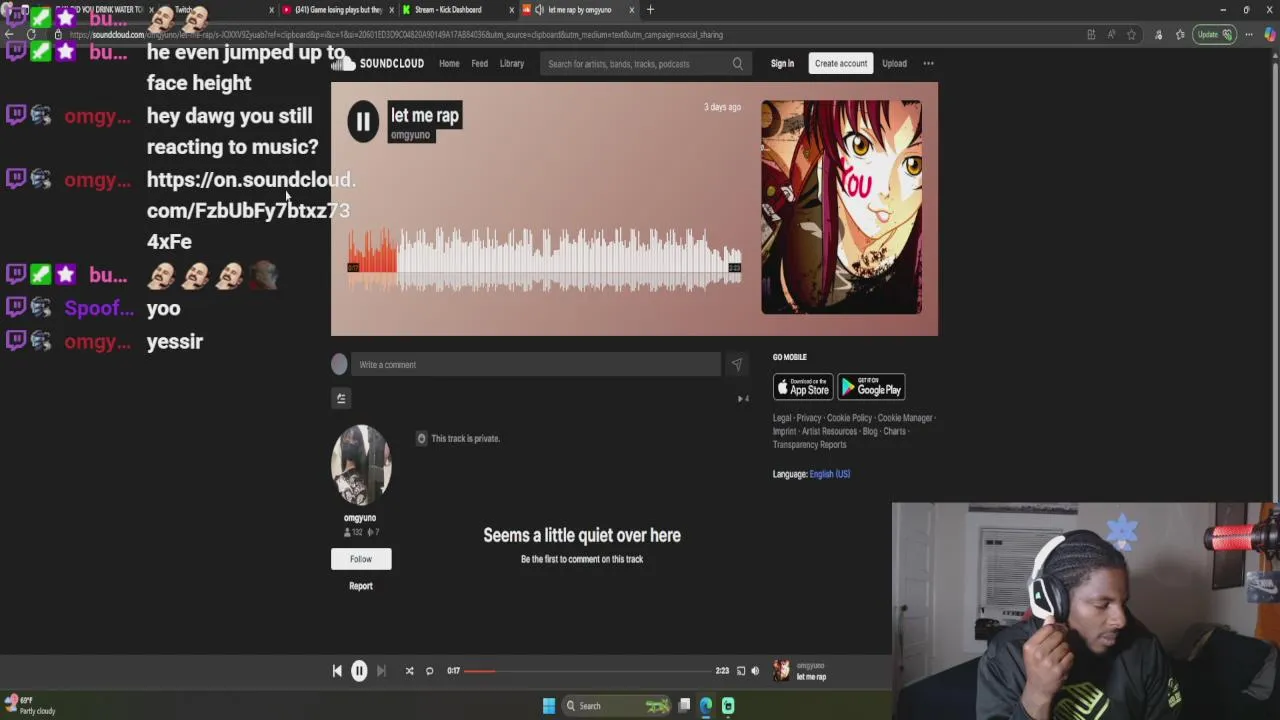1280x720 pixels.
Task: Click the browser address bar URL
Action: 395,35
